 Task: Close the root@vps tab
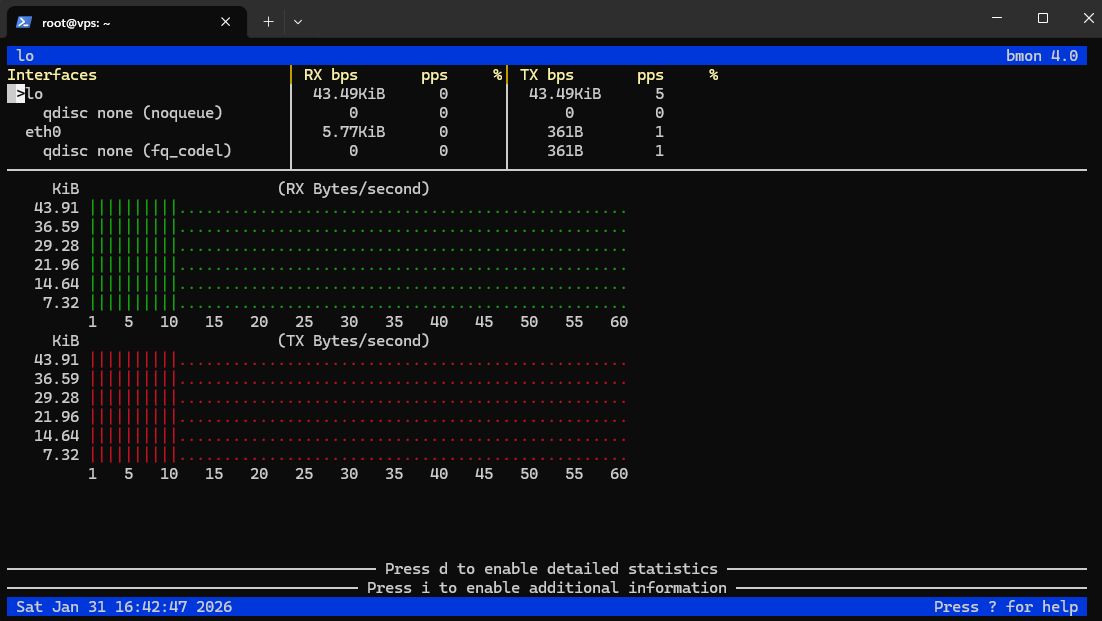tap(227, 21)
